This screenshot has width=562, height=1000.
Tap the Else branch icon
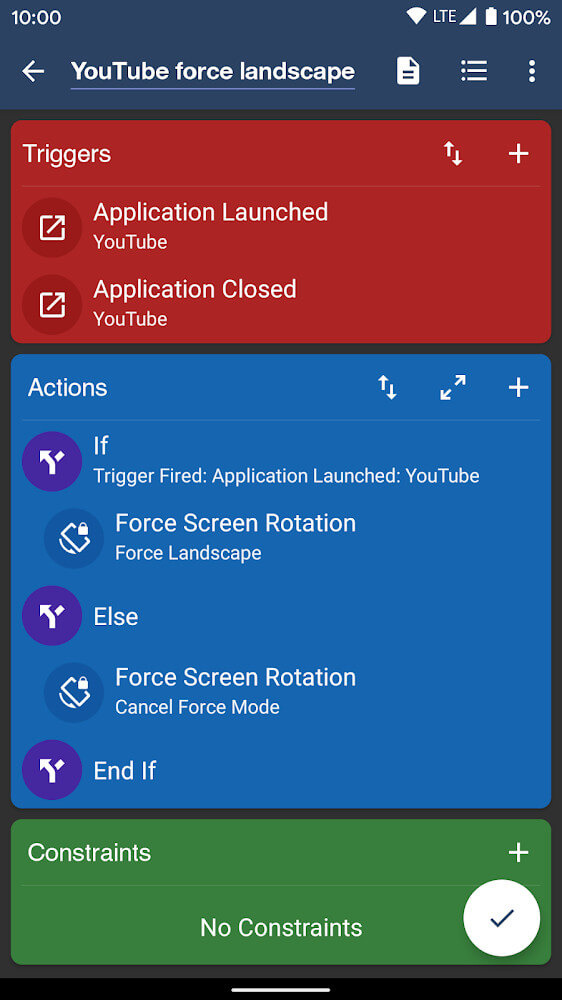(52, 615)
